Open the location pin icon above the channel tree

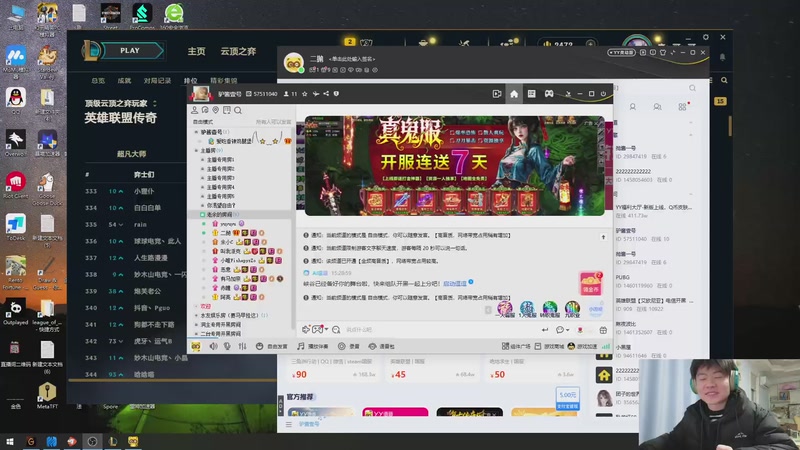(216, 110)
